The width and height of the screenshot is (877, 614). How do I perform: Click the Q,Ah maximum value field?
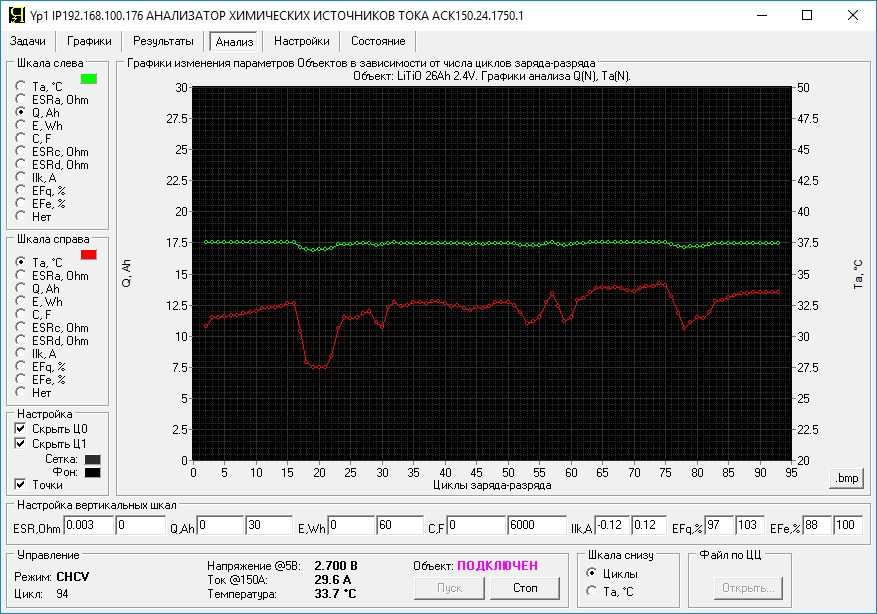pos(267,525)
